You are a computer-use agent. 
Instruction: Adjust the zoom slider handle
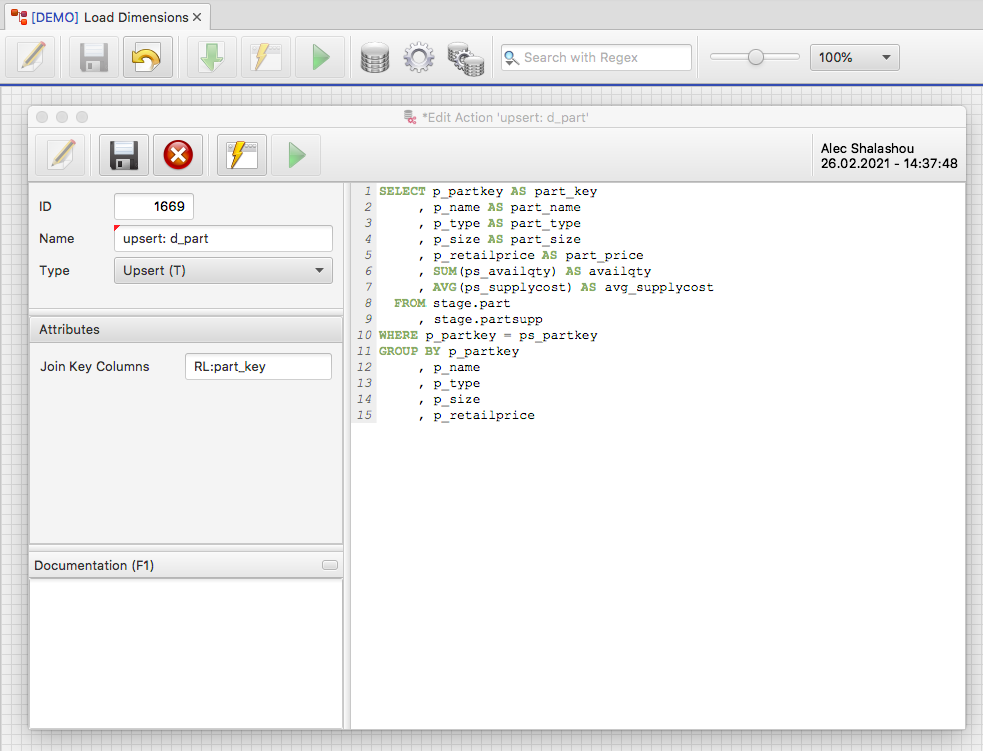pyautogui.click(x=756, y=57)
